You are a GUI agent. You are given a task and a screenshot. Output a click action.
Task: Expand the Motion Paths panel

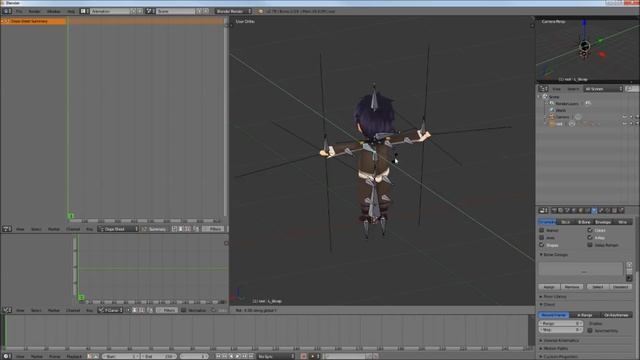(x=541, y=349)
